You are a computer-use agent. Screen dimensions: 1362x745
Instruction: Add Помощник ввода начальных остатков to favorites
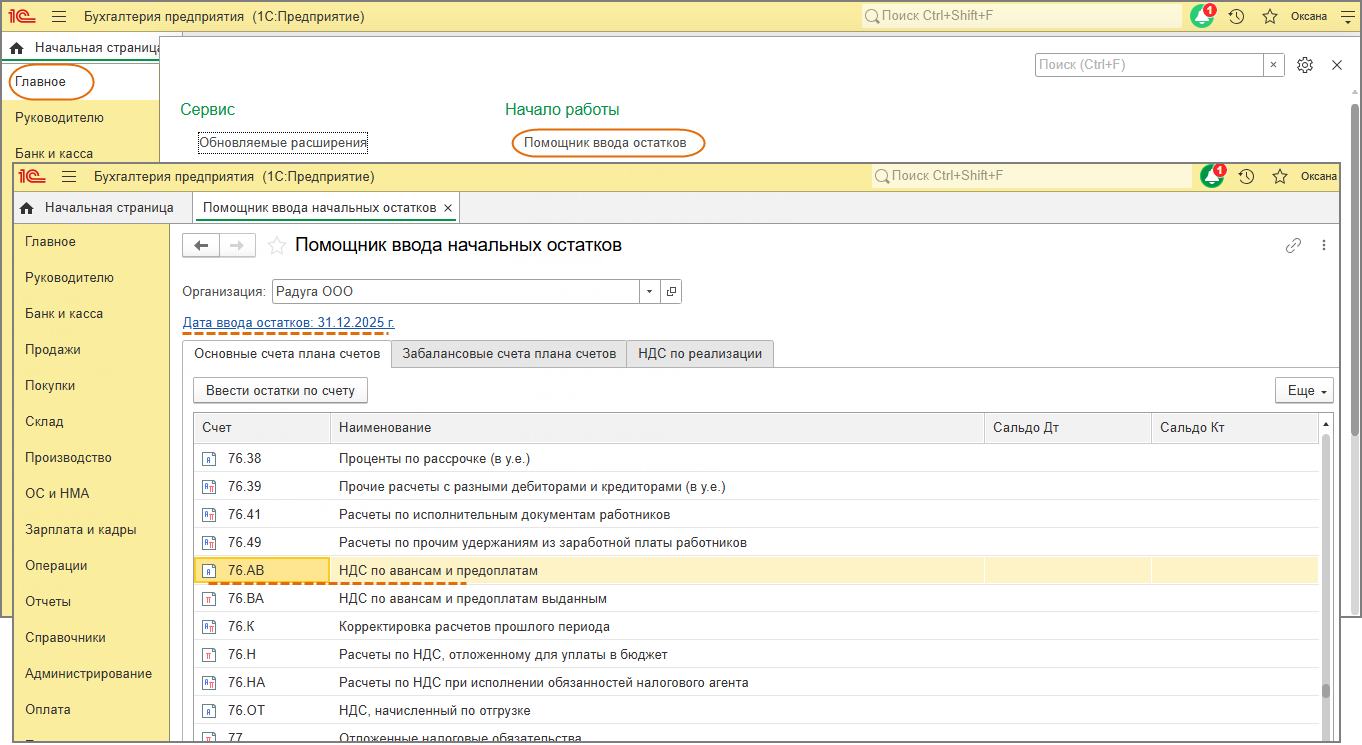click(x=277, y=246)
